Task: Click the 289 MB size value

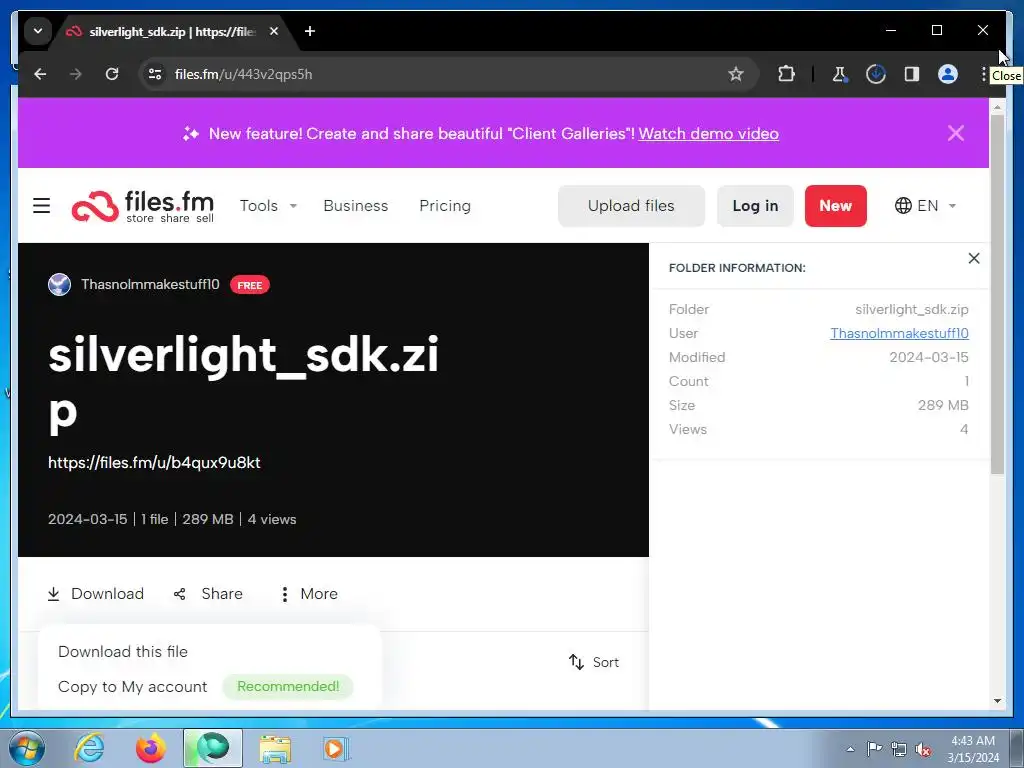Action: [x=942, y=405]
